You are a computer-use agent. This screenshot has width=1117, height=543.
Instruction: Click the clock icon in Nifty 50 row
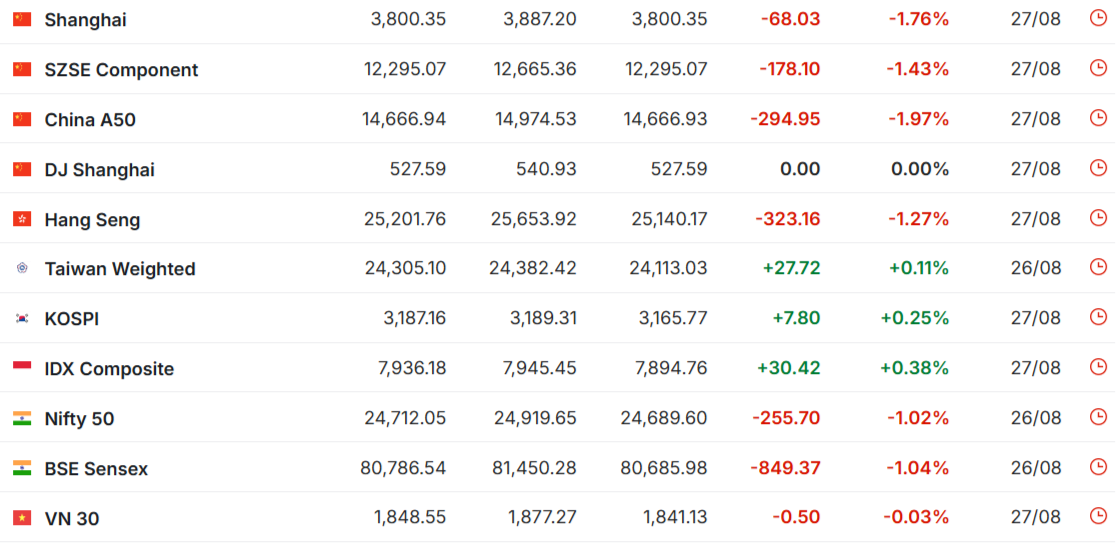[1098, 417]
